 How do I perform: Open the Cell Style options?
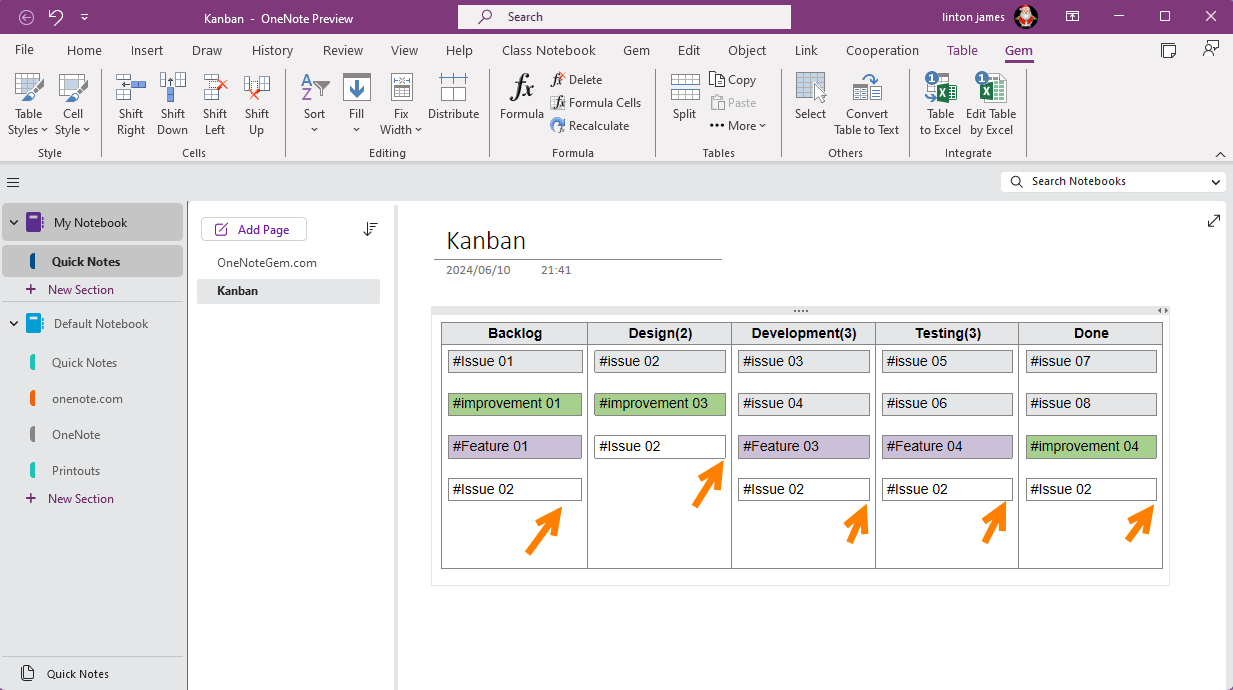pyautogui.click(x=73, y=104)
